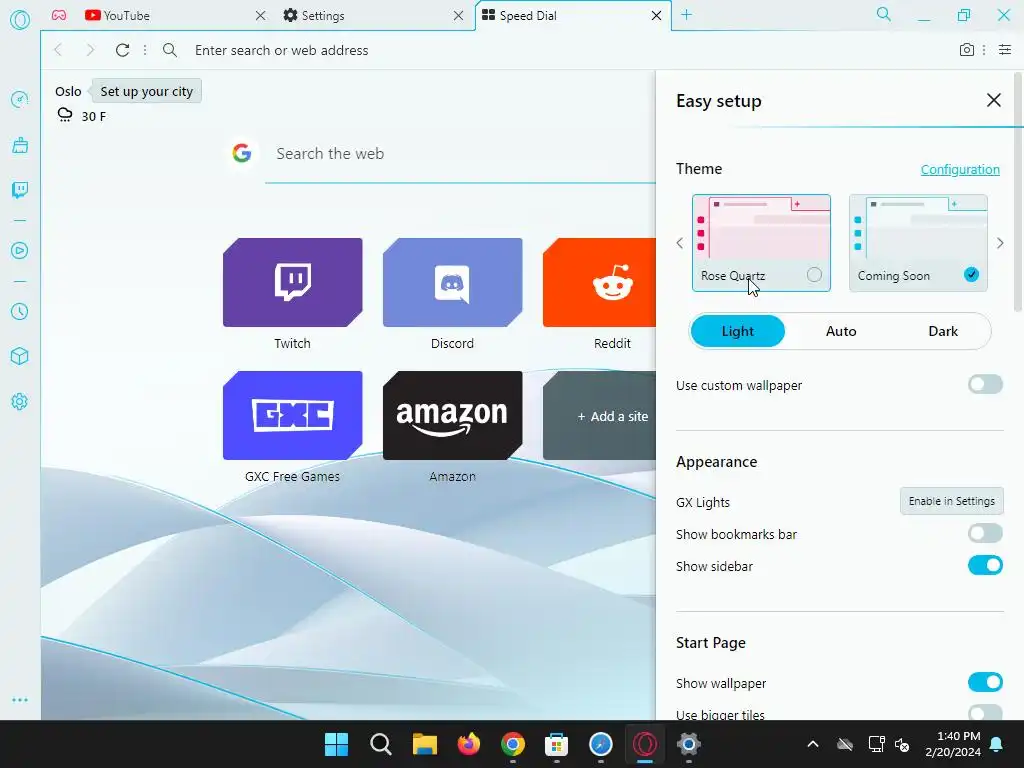The height and width of the screenshot is (768, 1024).
Task: Open the Amazon speed dial tile
Action: pos(453,415)
